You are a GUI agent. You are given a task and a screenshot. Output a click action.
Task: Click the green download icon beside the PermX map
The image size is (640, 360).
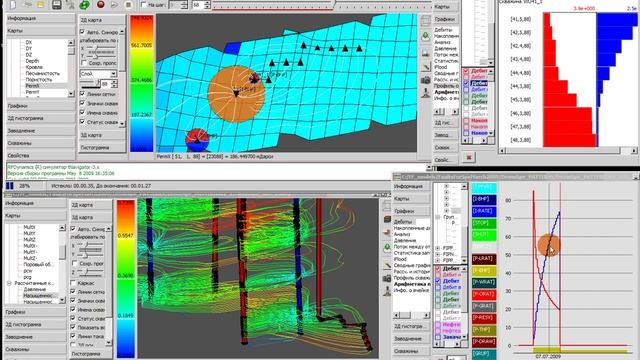425,37
